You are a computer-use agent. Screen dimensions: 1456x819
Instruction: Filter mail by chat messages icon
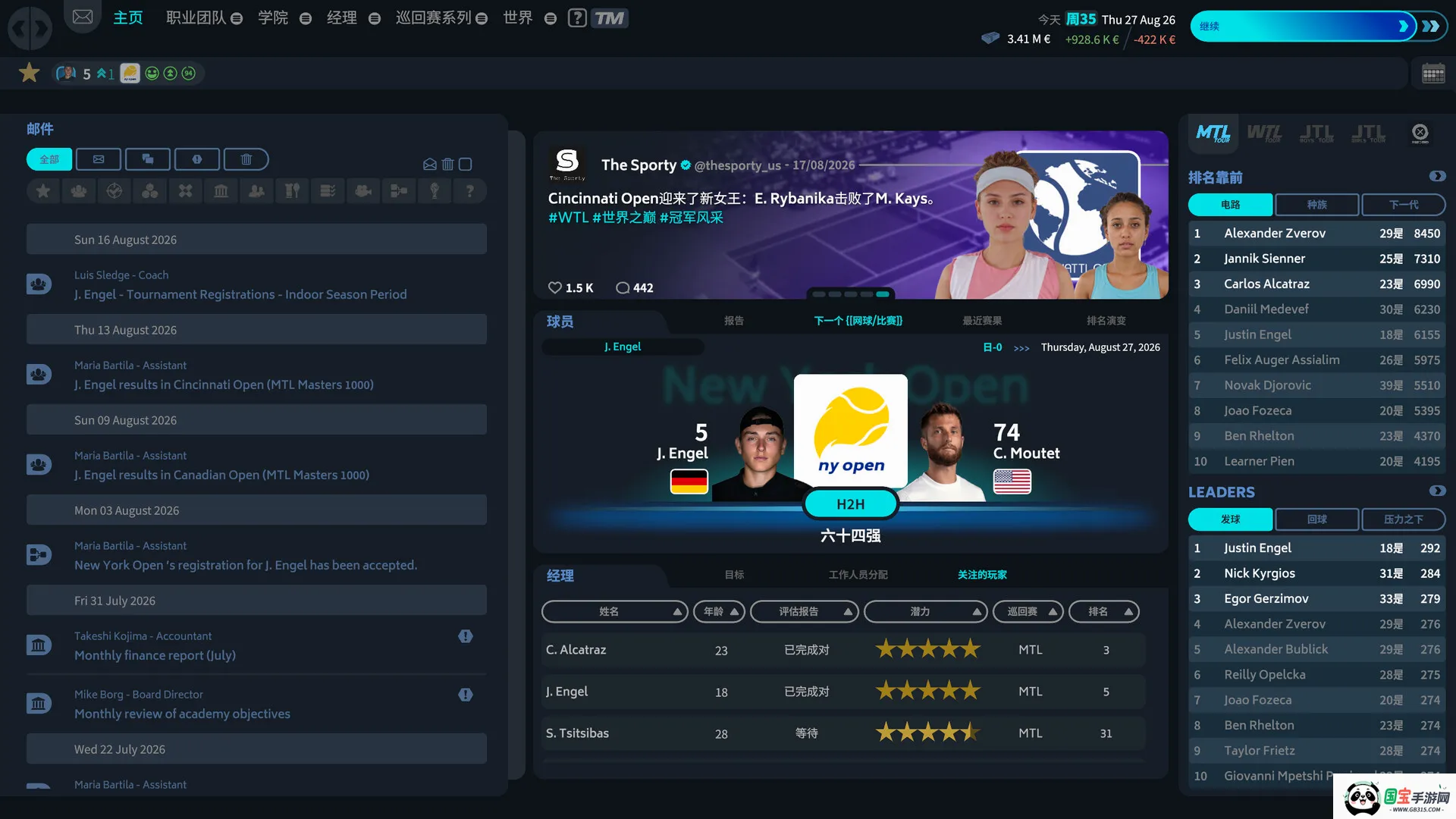[148, 159]
